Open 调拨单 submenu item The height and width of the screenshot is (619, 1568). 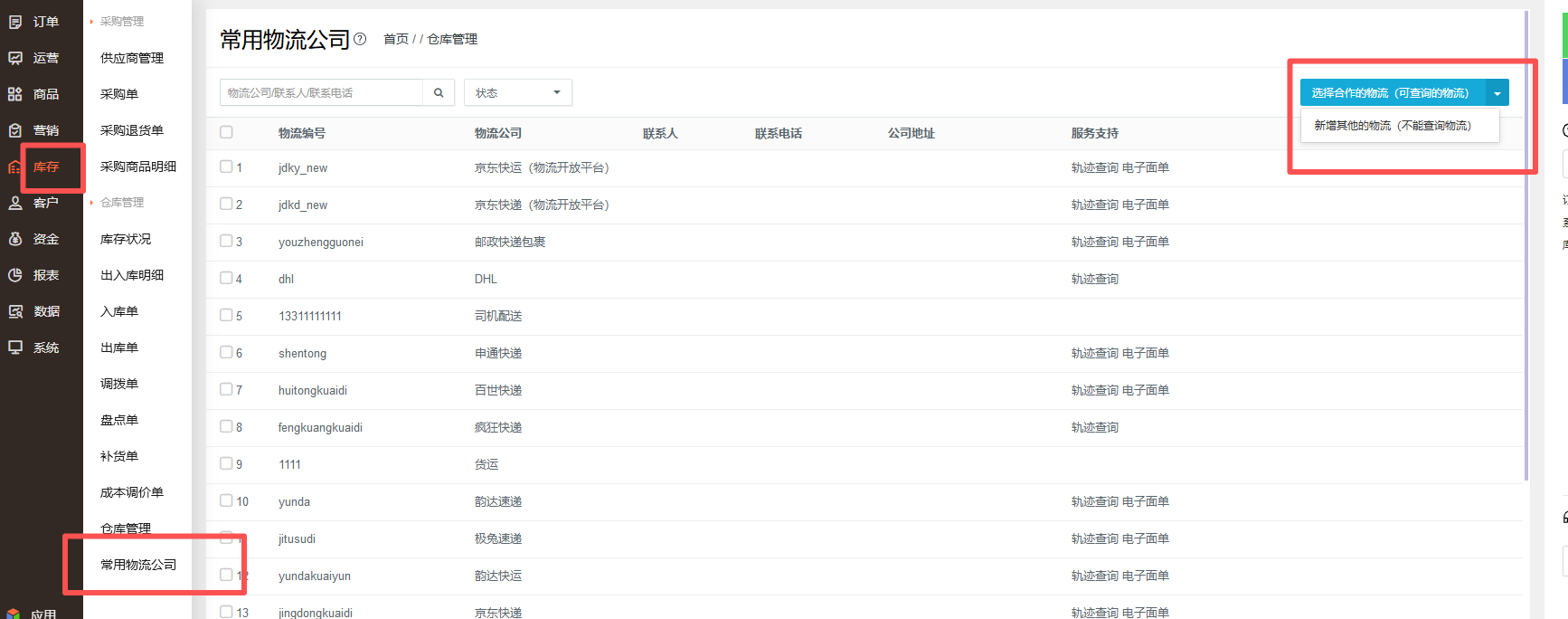[119, 384]
